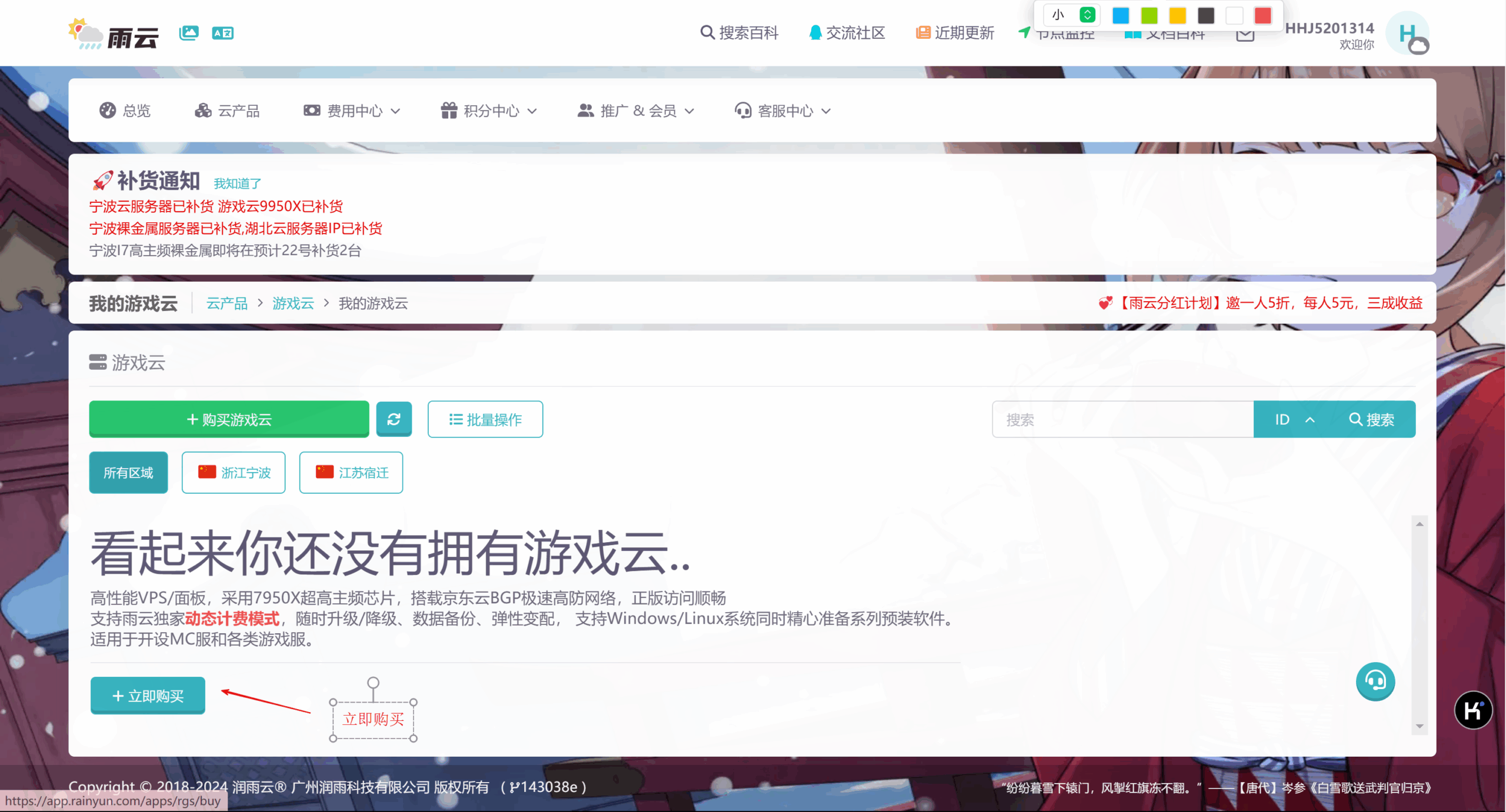This screenshot has width=1506, height=812.
Task: Select the 所有区域 region filter
Action: point(128,473)
